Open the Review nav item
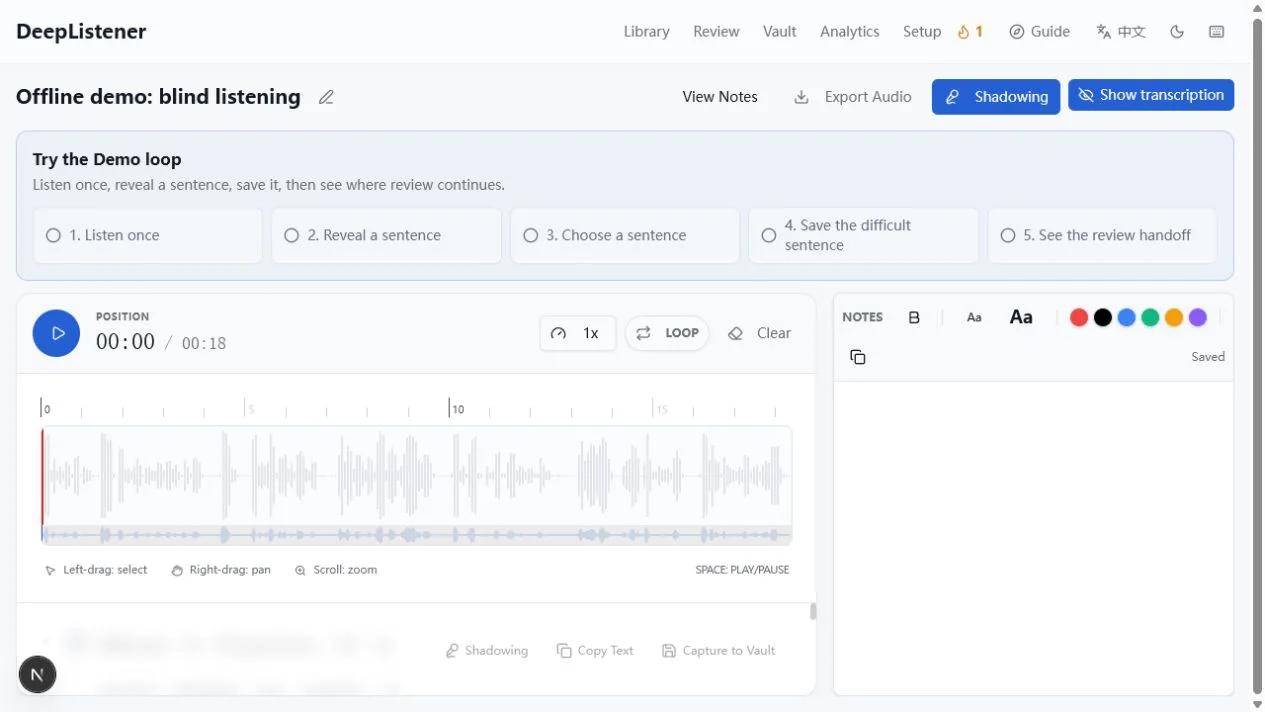 [716, 32]
